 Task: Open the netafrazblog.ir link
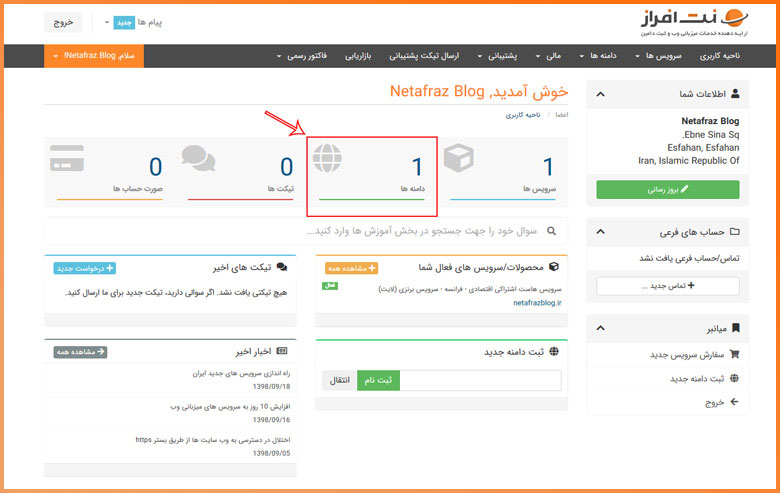point(537,302)
